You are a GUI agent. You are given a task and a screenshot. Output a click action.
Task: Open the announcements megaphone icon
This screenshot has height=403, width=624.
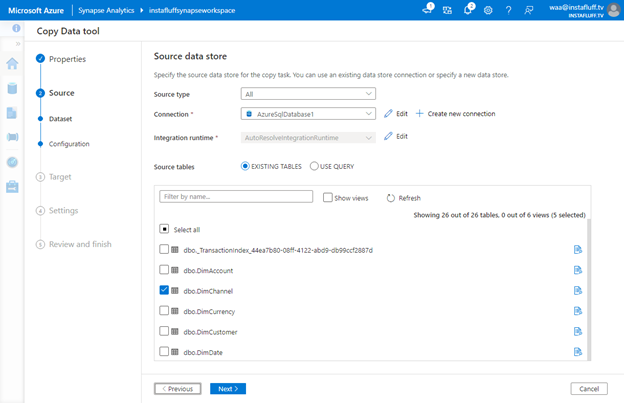coord(428,10)
